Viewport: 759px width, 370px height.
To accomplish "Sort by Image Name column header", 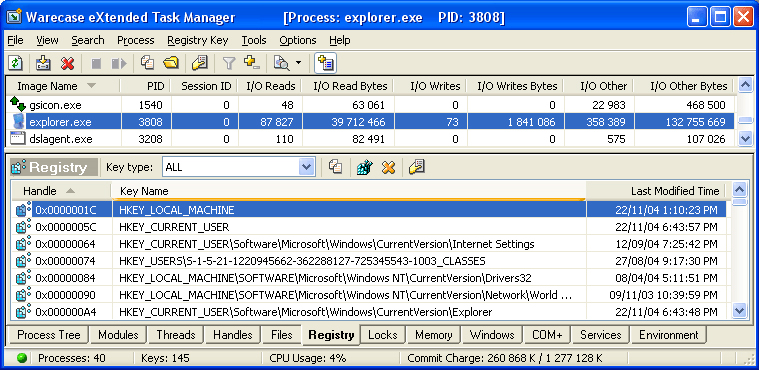I will (x=63, y=86).
